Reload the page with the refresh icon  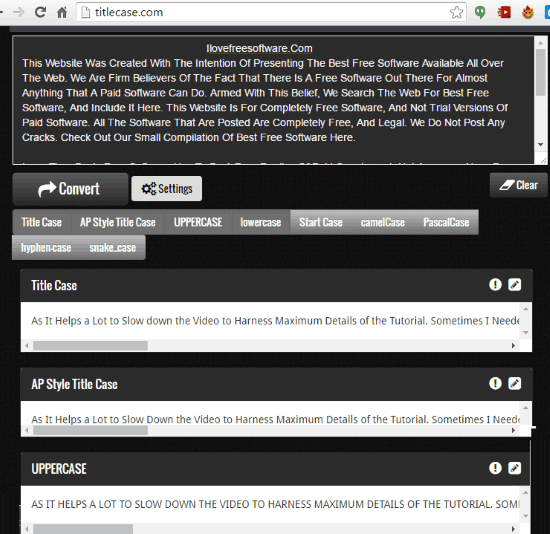pos(40,12)
